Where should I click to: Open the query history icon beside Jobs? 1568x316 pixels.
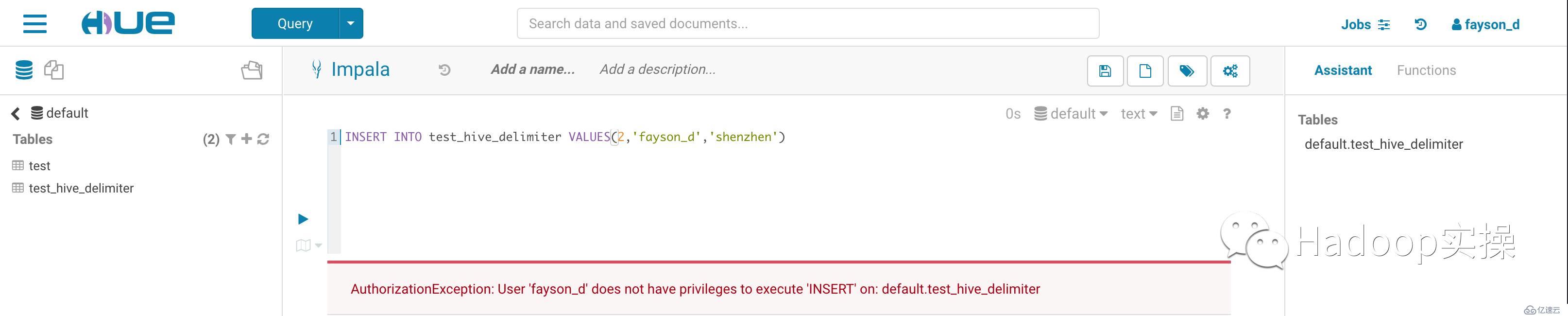[1421, 24]
